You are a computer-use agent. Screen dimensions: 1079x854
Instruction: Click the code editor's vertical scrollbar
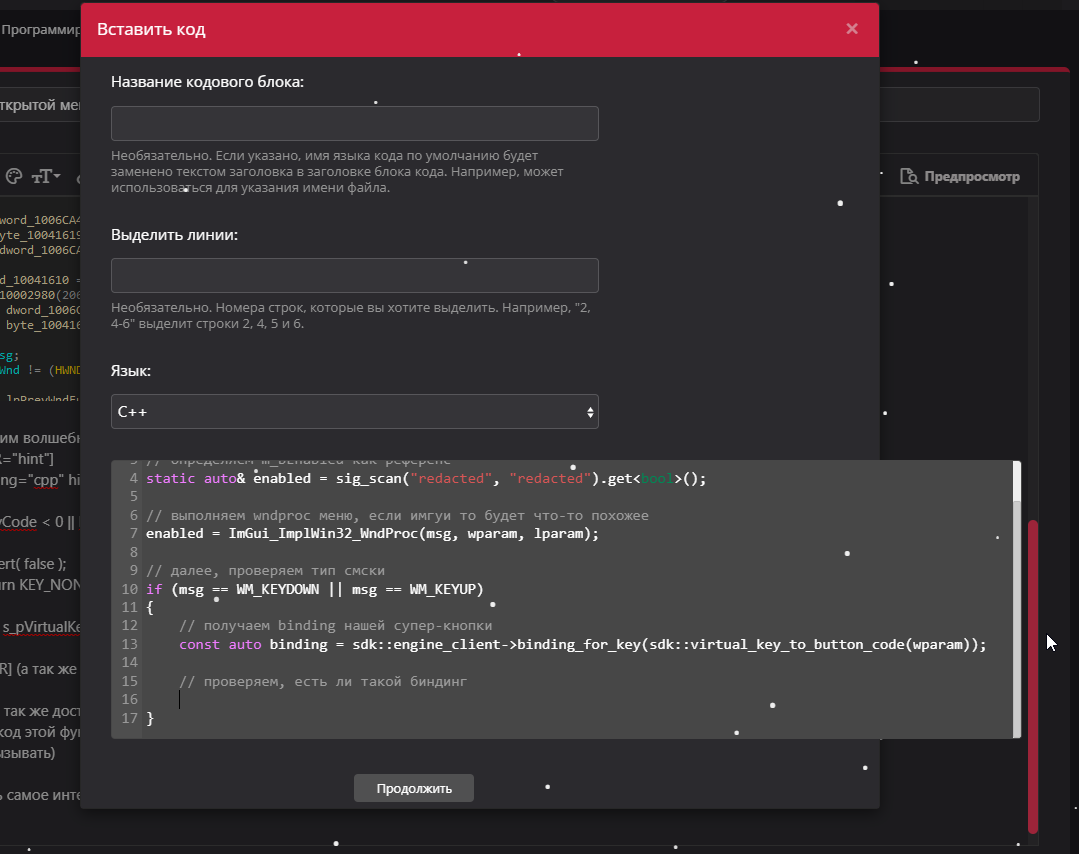point(1017,600)
